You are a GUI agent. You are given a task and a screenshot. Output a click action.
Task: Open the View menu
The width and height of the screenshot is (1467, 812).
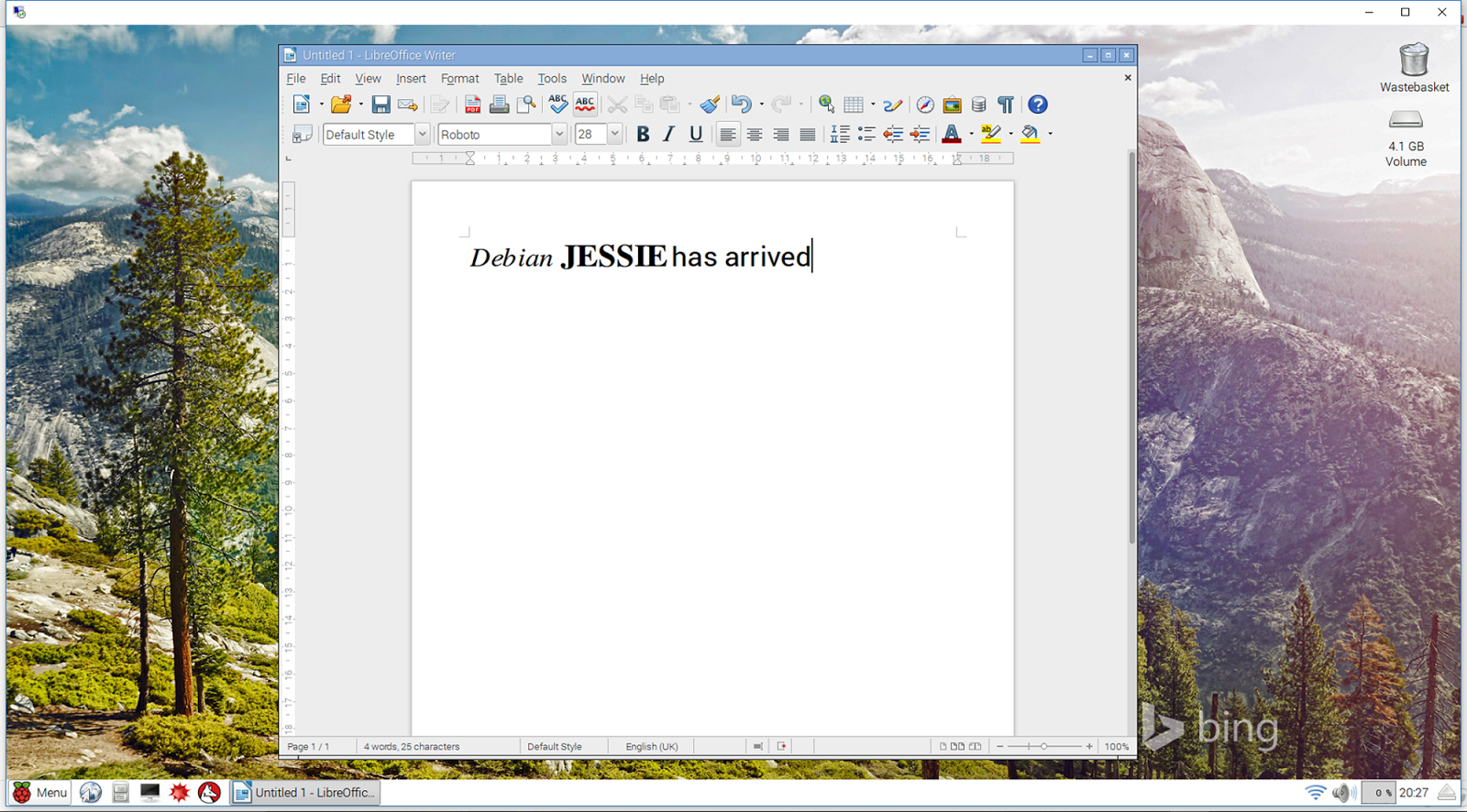pyautogui.click(x=368, y=79)
